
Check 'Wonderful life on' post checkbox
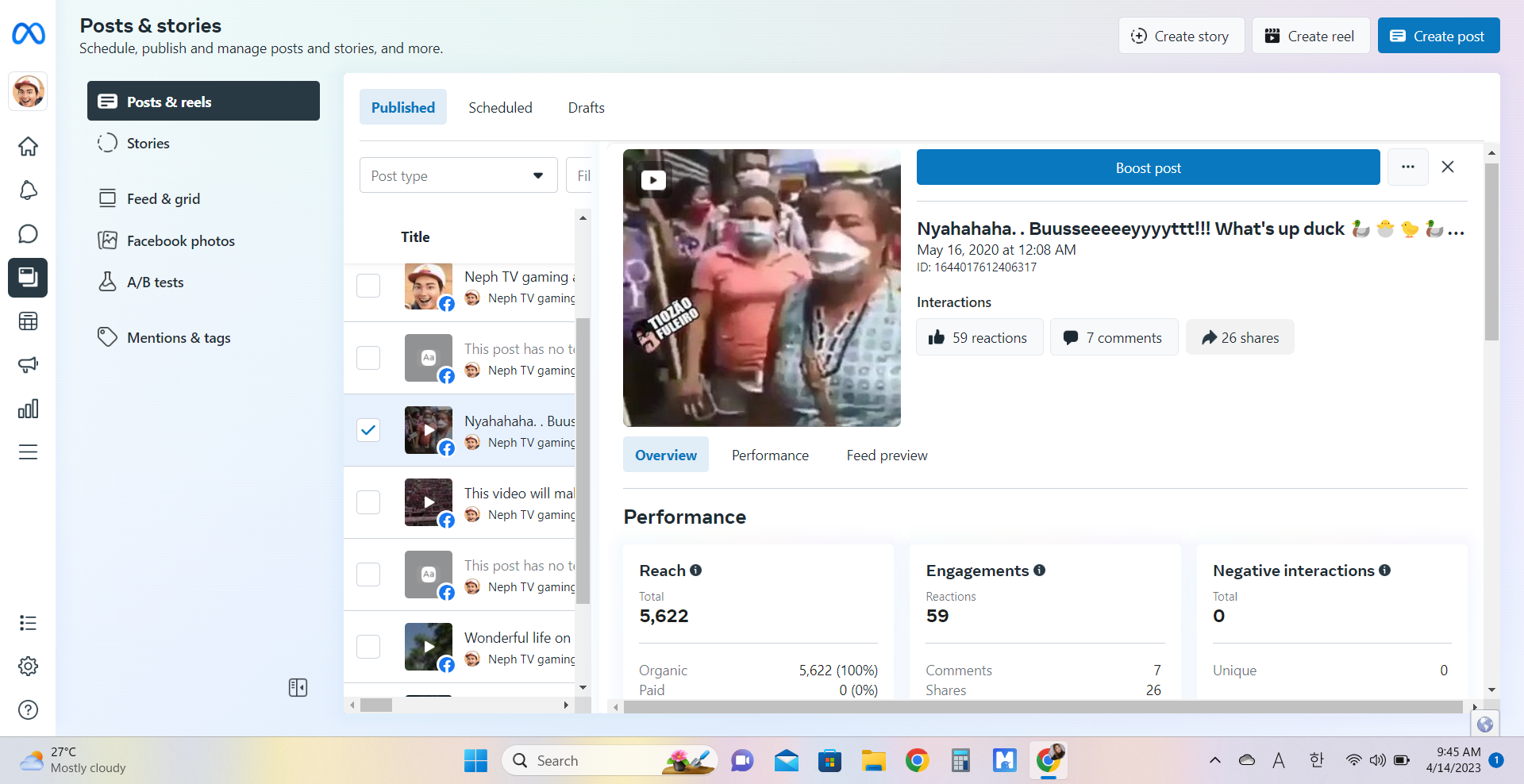[x=368, y=647]
